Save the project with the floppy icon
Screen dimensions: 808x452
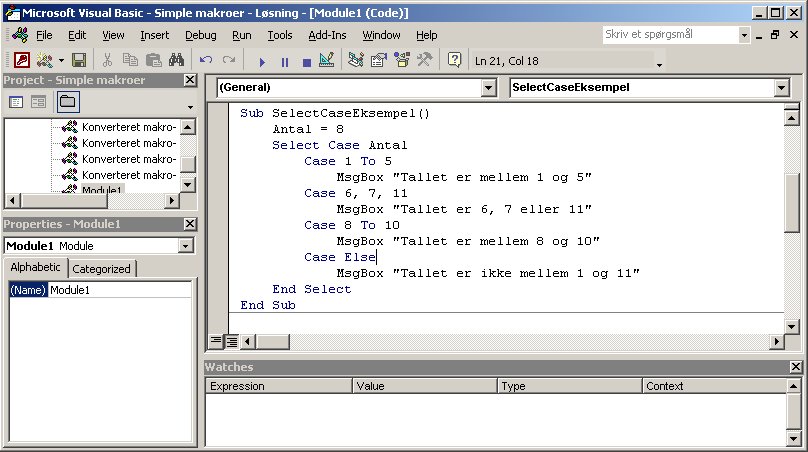point(79,60)
